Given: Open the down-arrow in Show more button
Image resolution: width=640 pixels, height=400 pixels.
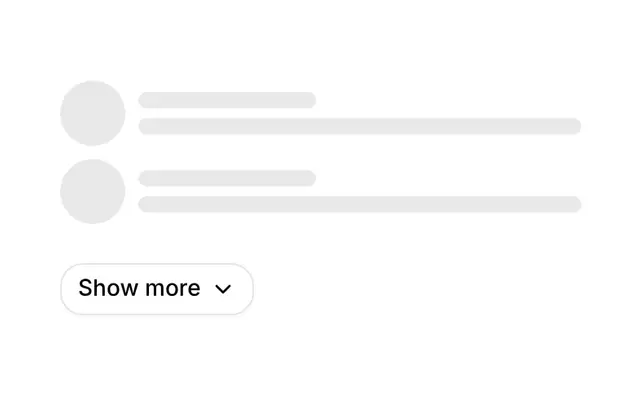Looking at the screenshot, I should [x=223, y=289].
